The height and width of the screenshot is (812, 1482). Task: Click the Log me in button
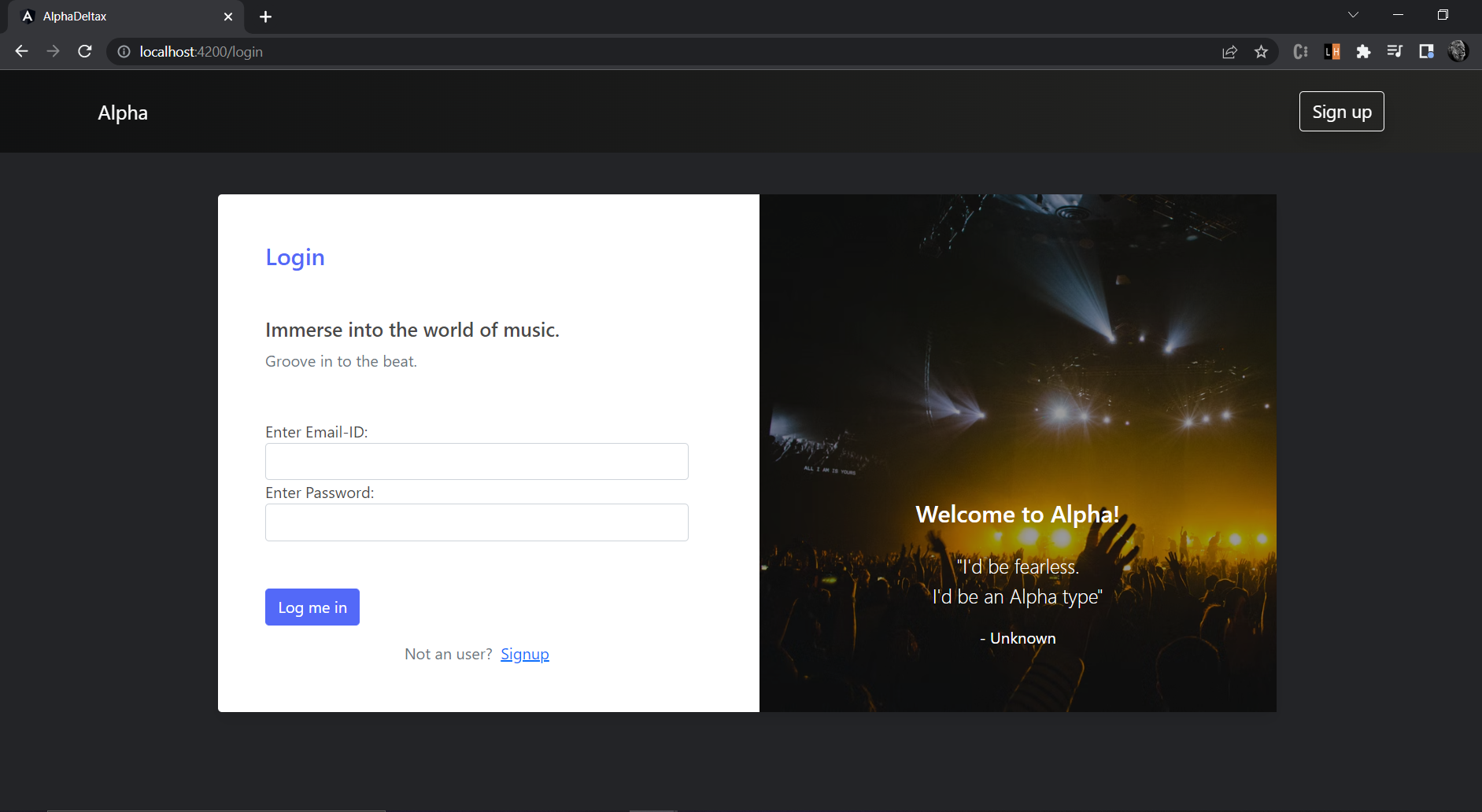point(312,607)
